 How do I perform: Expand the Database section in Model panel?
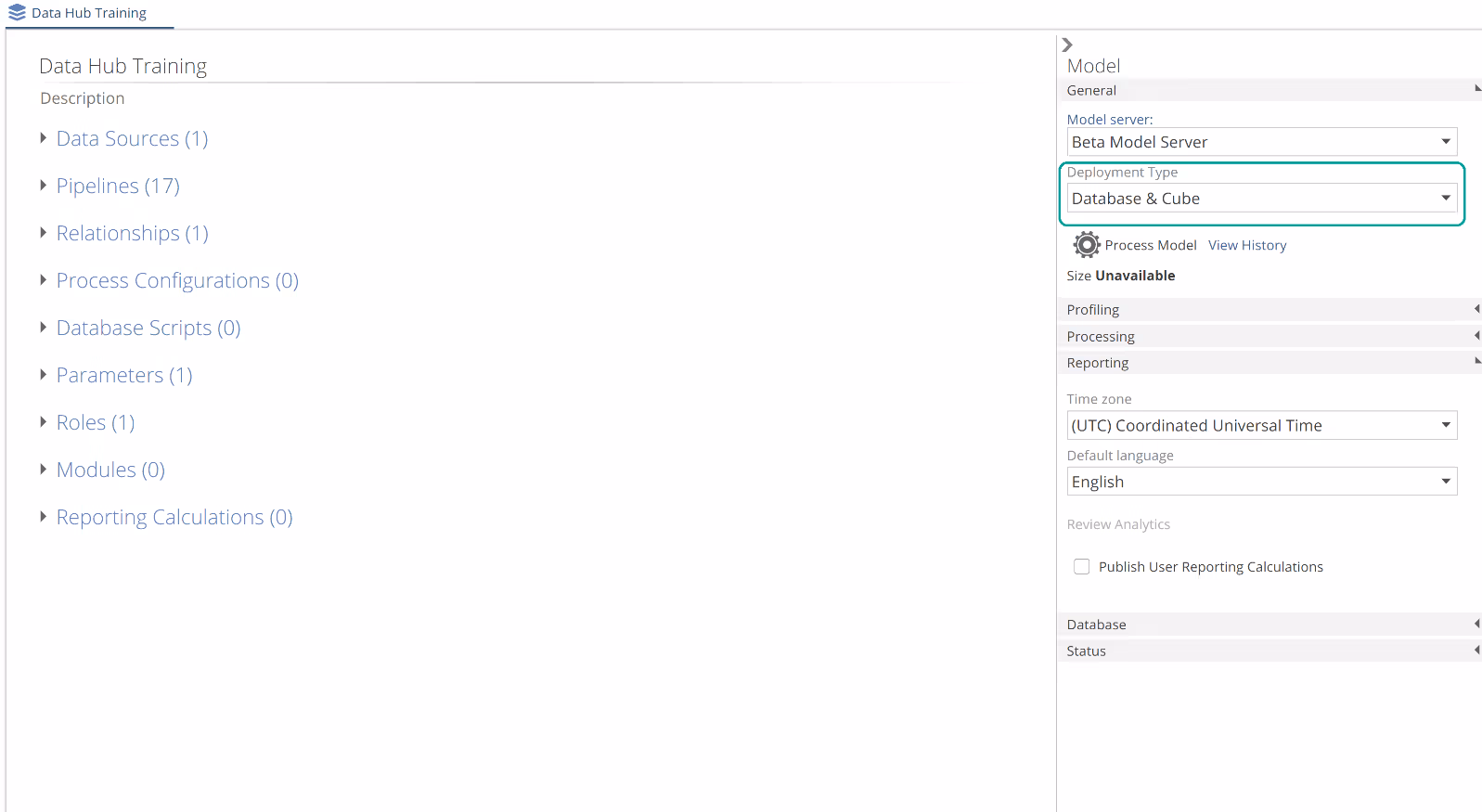click(1268, 625)
